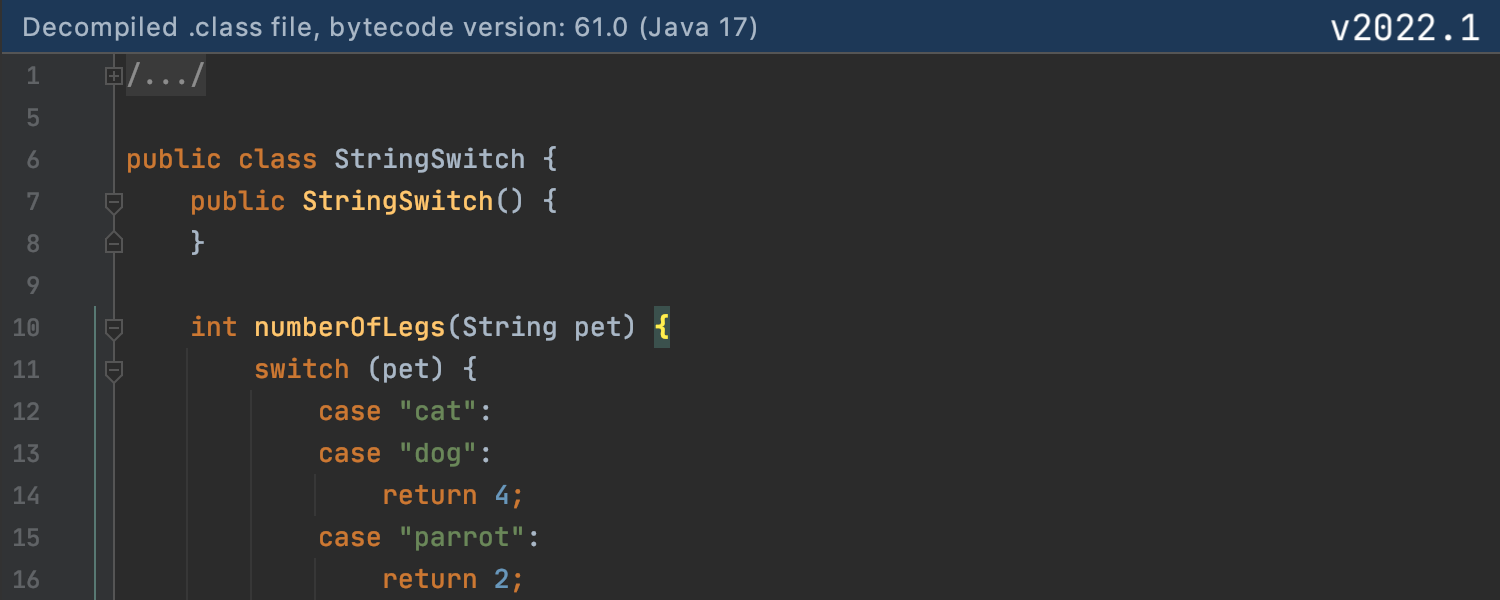The width and height of the screenshot is (1500, 600).
Task: Click the highlighted opening brace after numberOfLegs
Action: [x=661, y=328]
